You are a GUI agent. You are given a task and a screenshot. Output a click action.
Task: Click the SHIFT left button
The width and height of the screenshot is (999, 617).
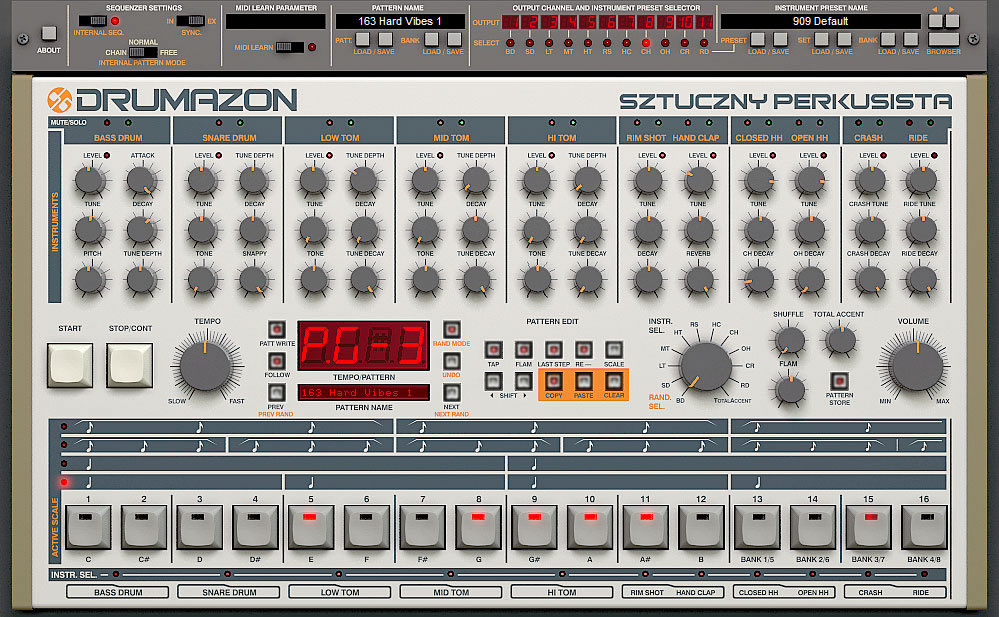[x=494, y=381]
